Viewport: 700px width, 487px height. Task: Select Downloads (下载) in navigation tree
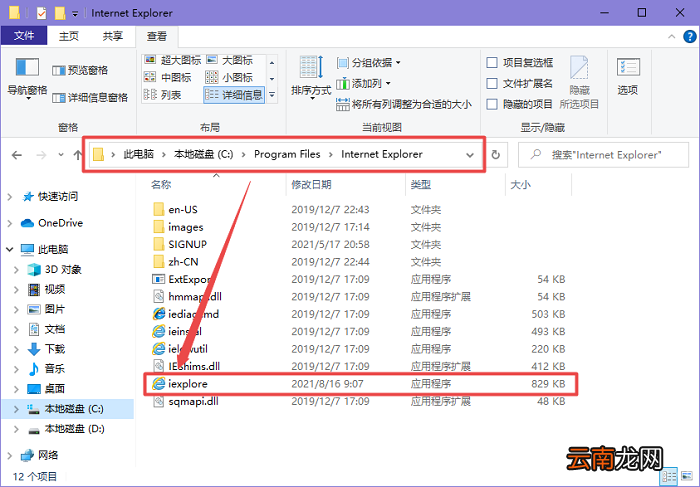pyautogui.click(x=55, y=349)
